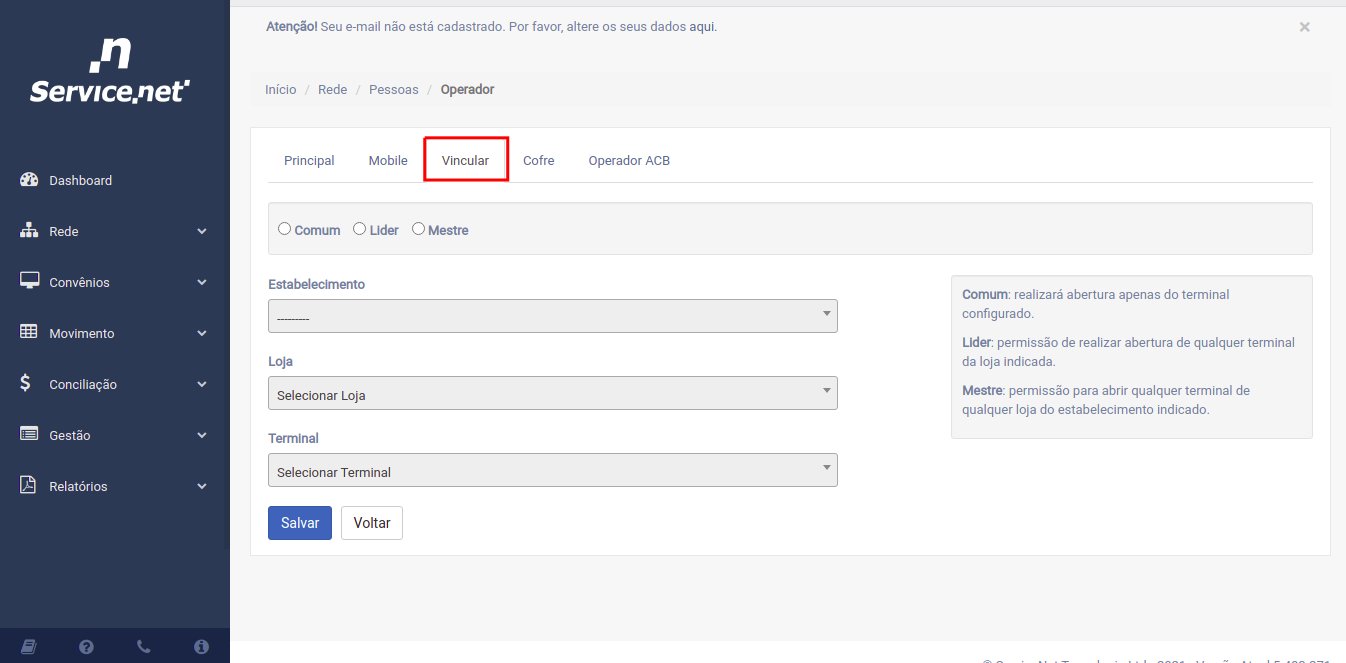Open the Estabelecimento dropdown
The image size is (1346, 663).
click(552, 316)
